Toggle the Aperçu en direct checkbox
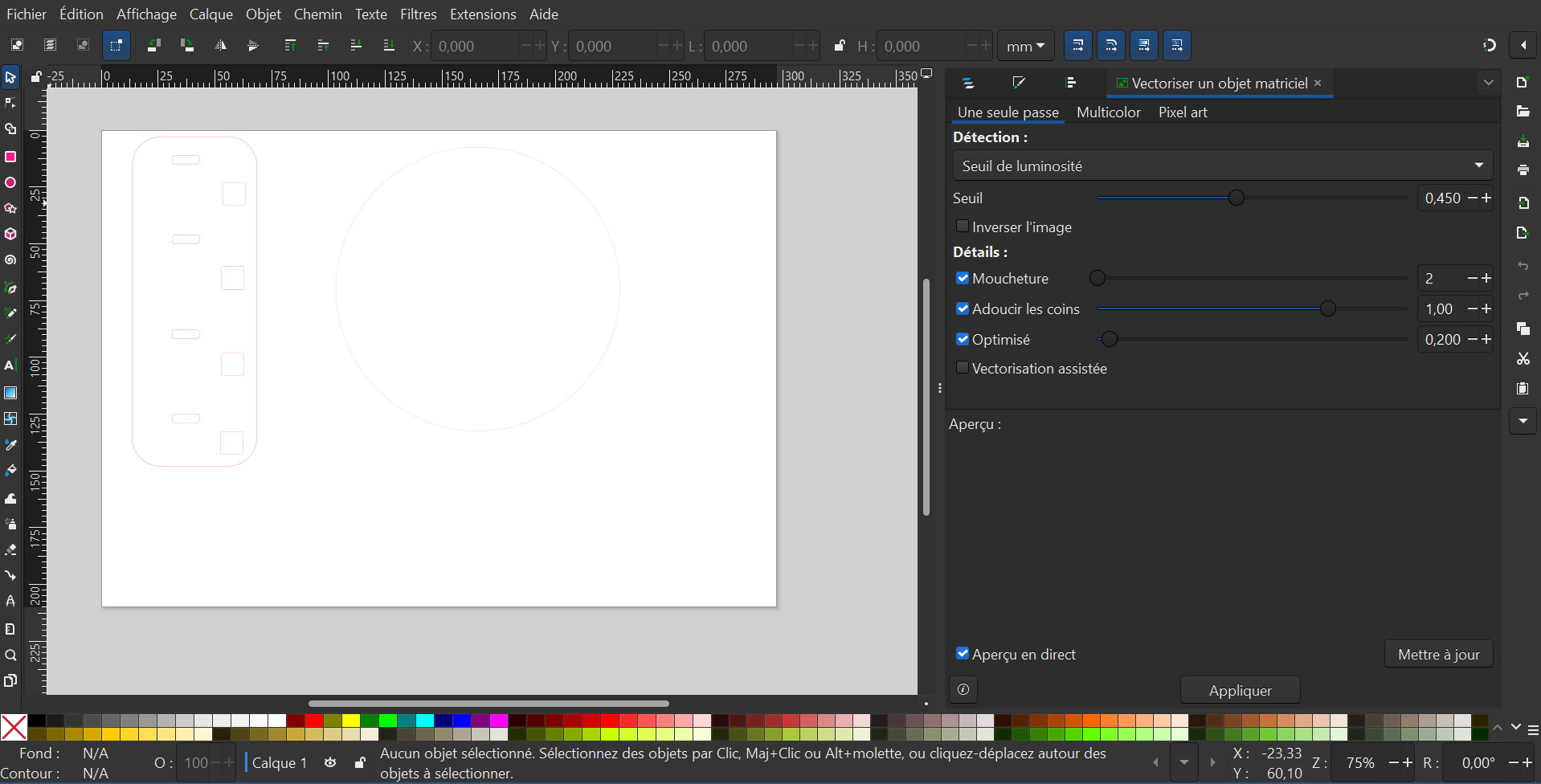This screenshot has width=1541, height=784. point(962,654)
